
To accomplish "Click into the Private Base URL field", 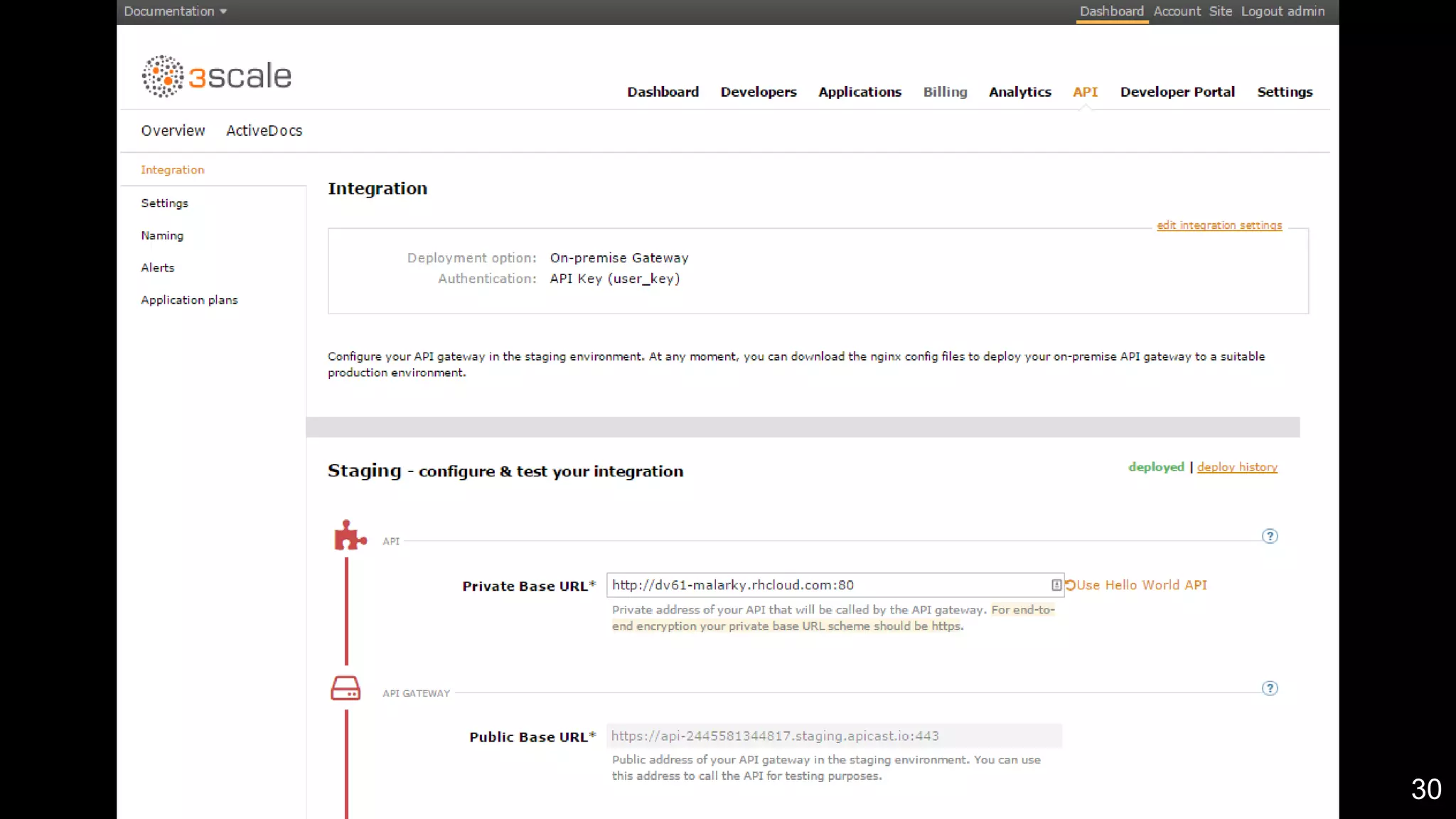I will tap(825, 585).
